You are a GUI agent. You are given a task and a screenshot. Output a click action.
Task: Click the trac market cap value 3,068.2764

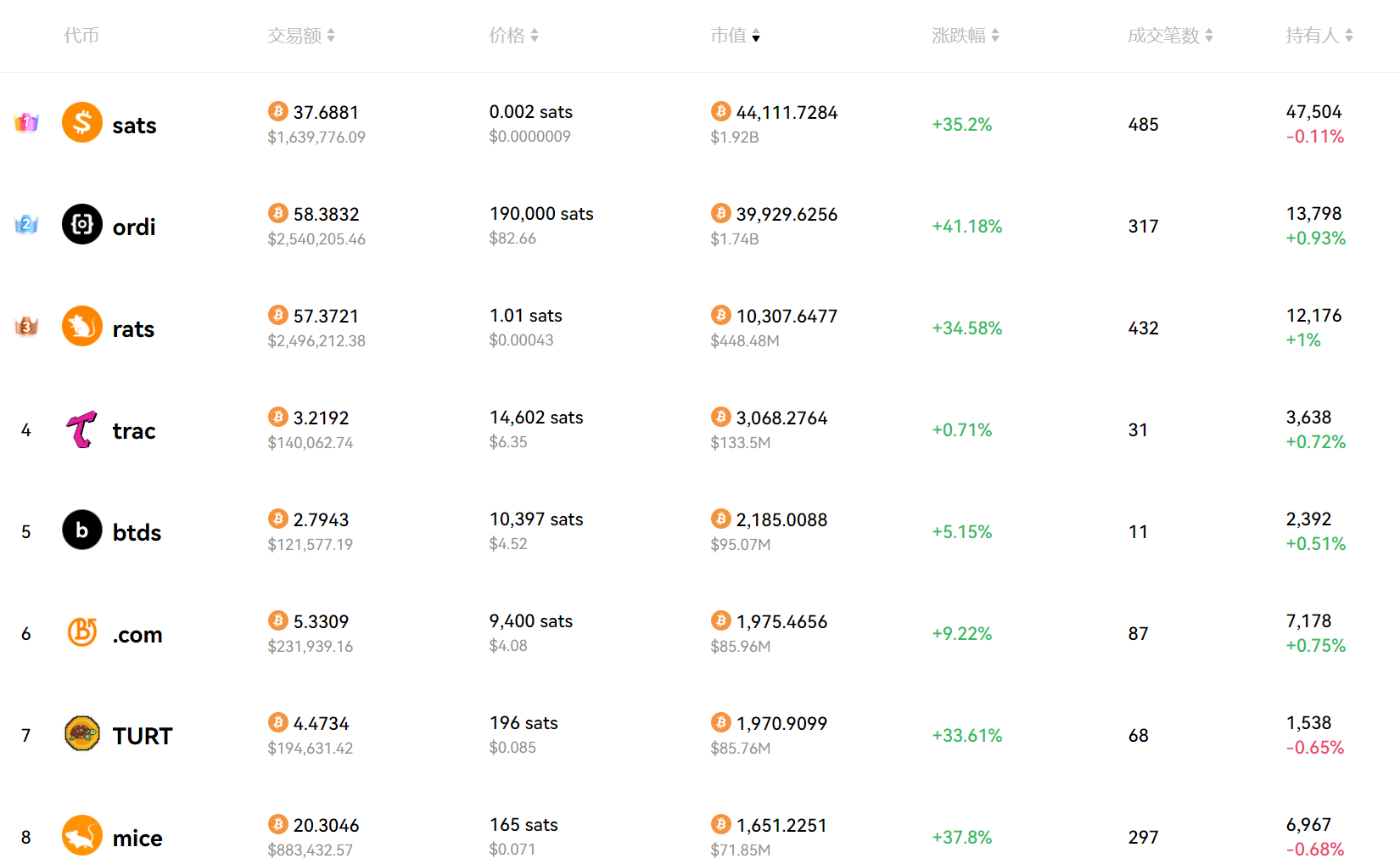(x=781, y=418)
